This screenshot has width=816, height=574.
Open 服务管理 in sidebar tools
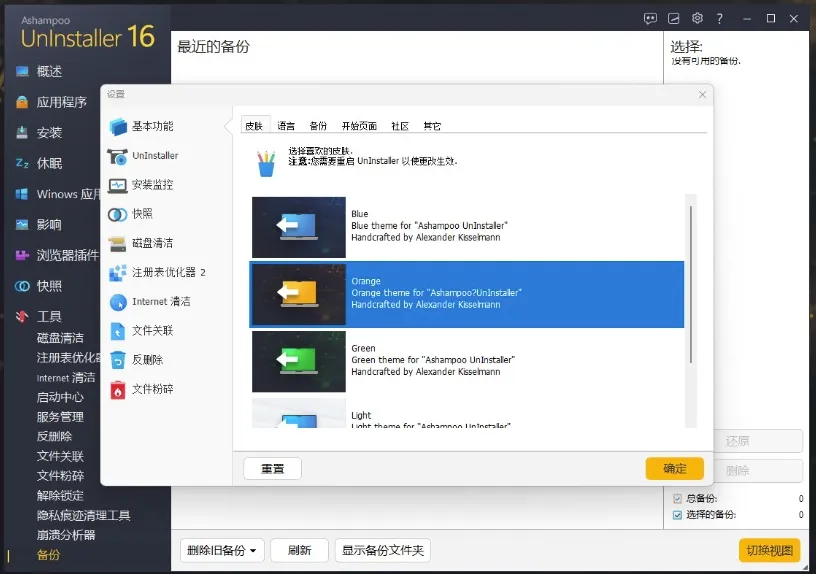point(60,417)
